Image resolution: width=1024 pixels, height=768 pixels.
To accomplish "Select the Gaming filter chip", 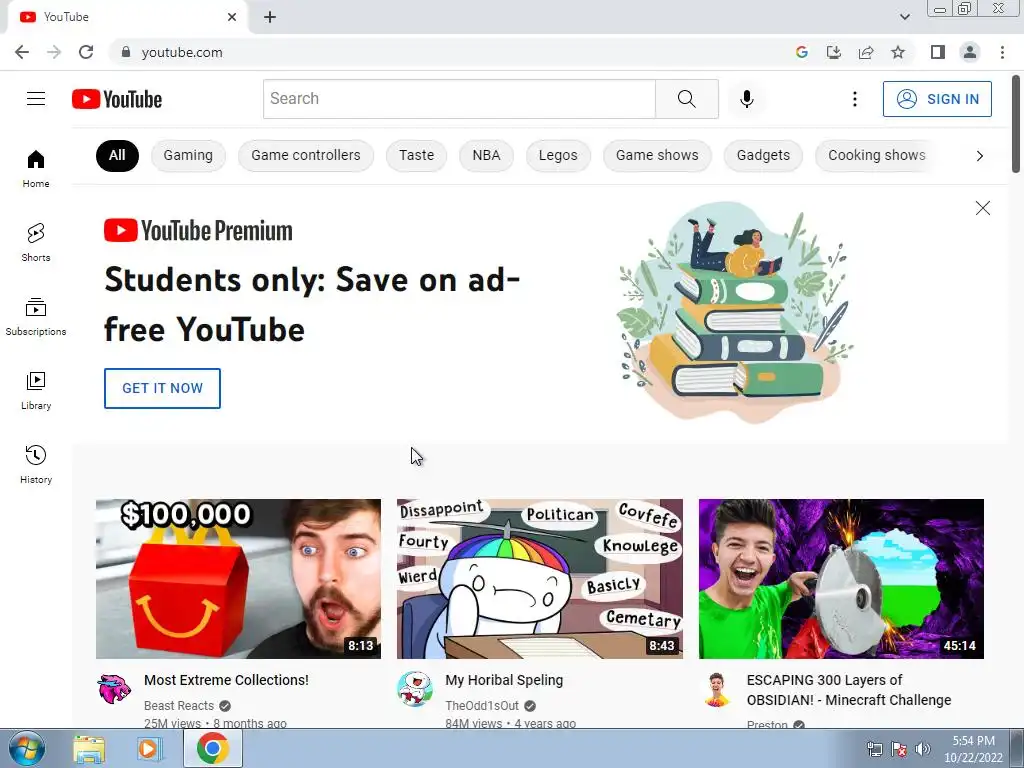I will pos(188,155).
